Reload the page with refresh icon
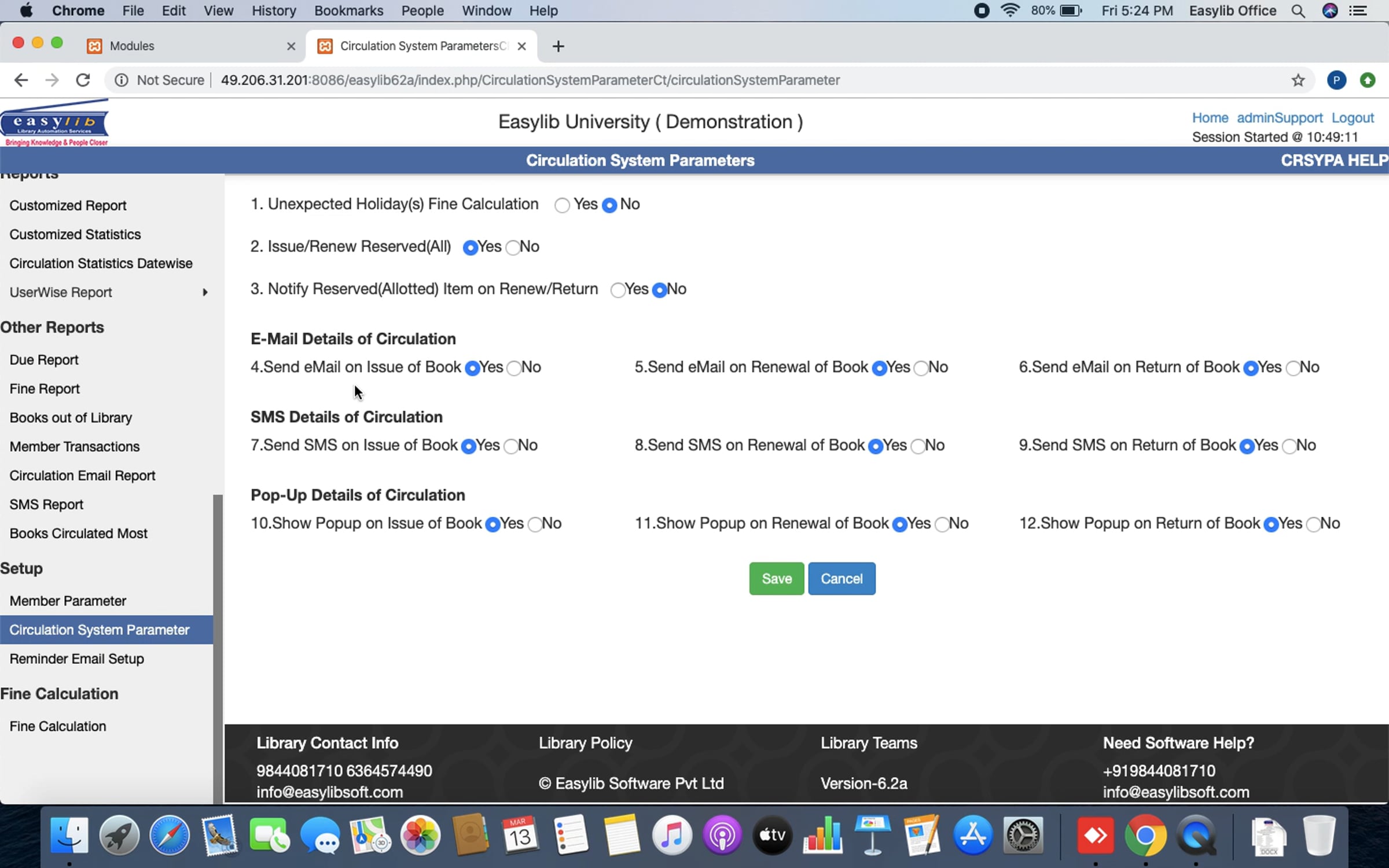The width and height of the screenshot is (1389, 868). coord(83,80)
